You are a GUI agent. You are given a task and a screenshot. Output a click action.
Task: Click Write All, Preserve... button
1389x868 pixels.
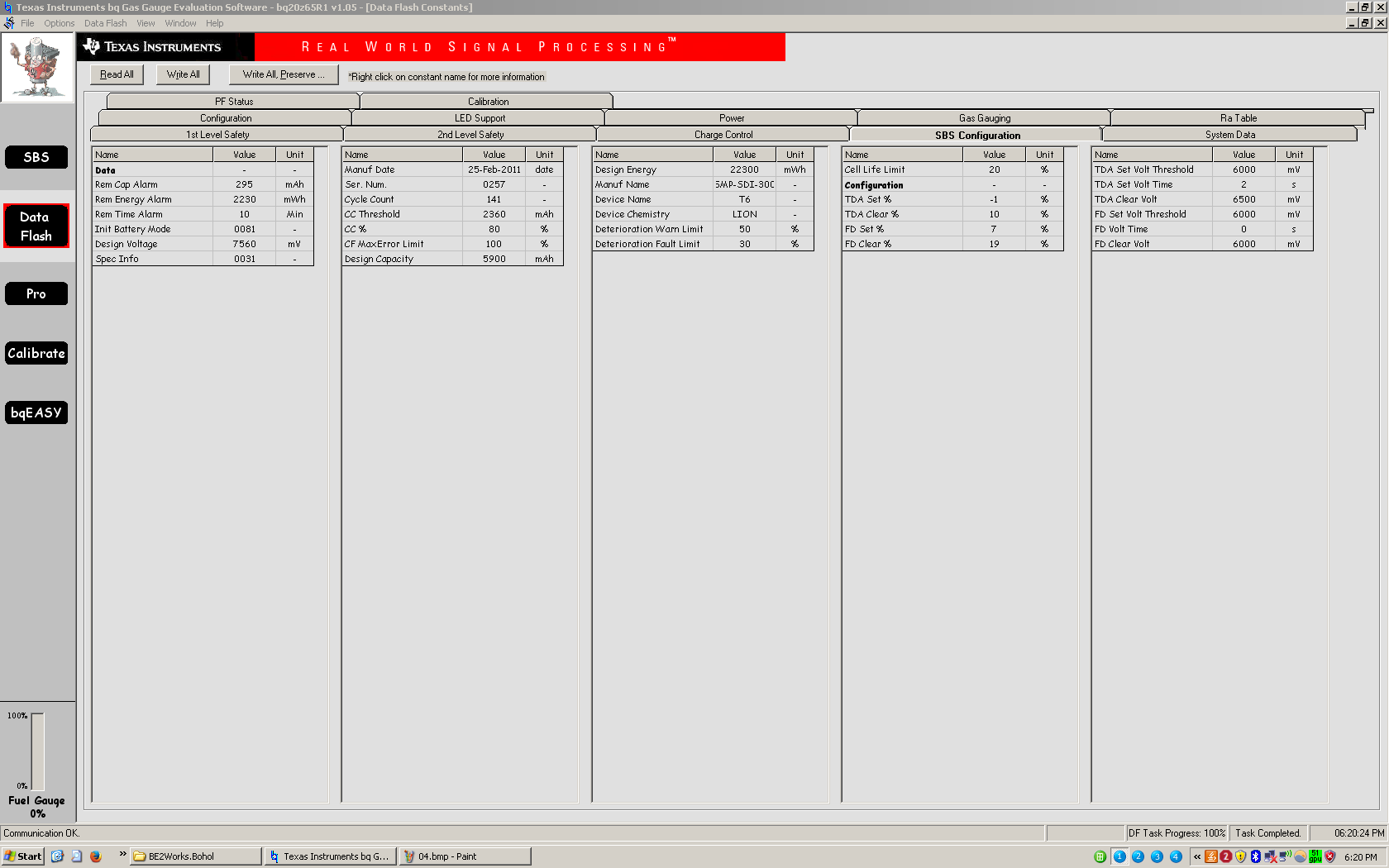[284, 74]
